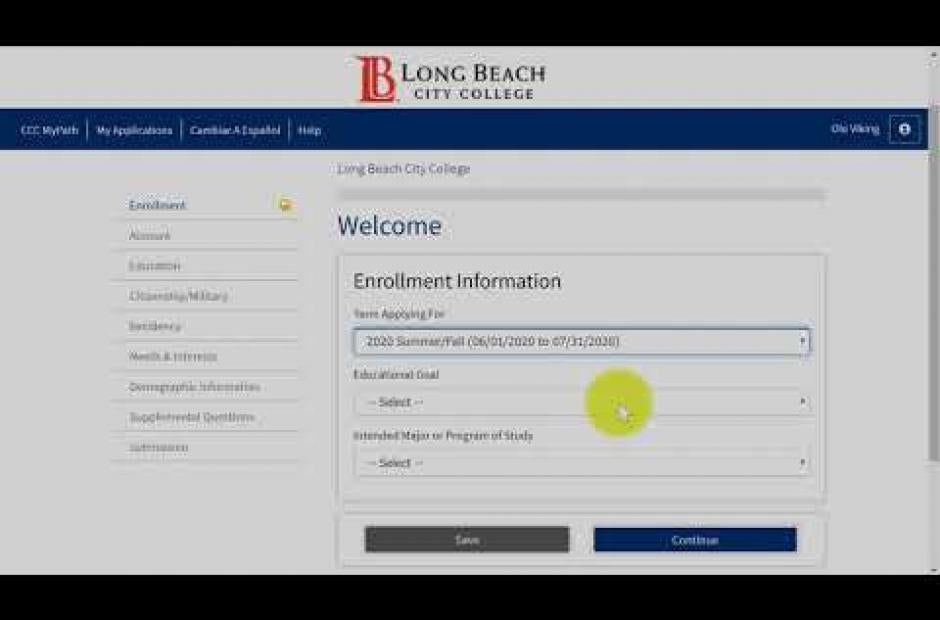Switch language via Cambiar A Español
The width and height of the screenshot is (940, 620).
pos(234,130)
